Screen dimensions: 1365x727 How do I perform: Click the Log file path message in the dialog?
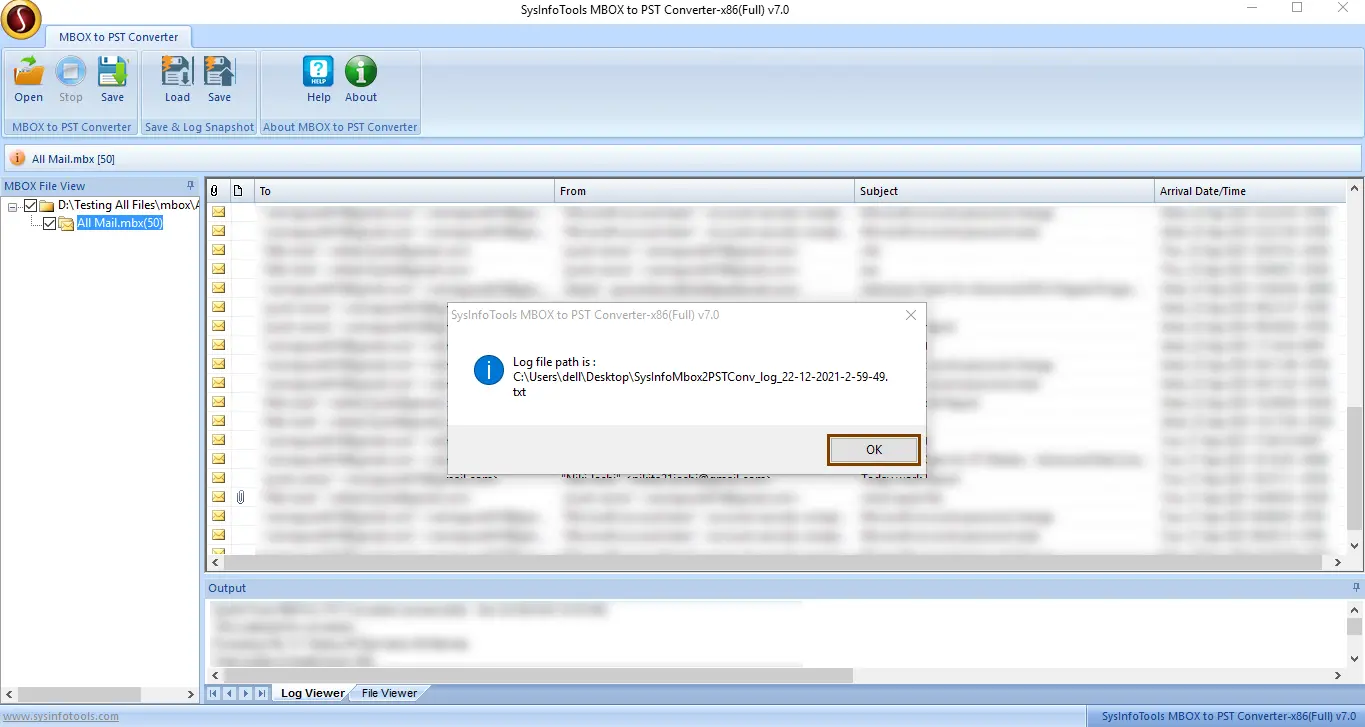[701, 377]
